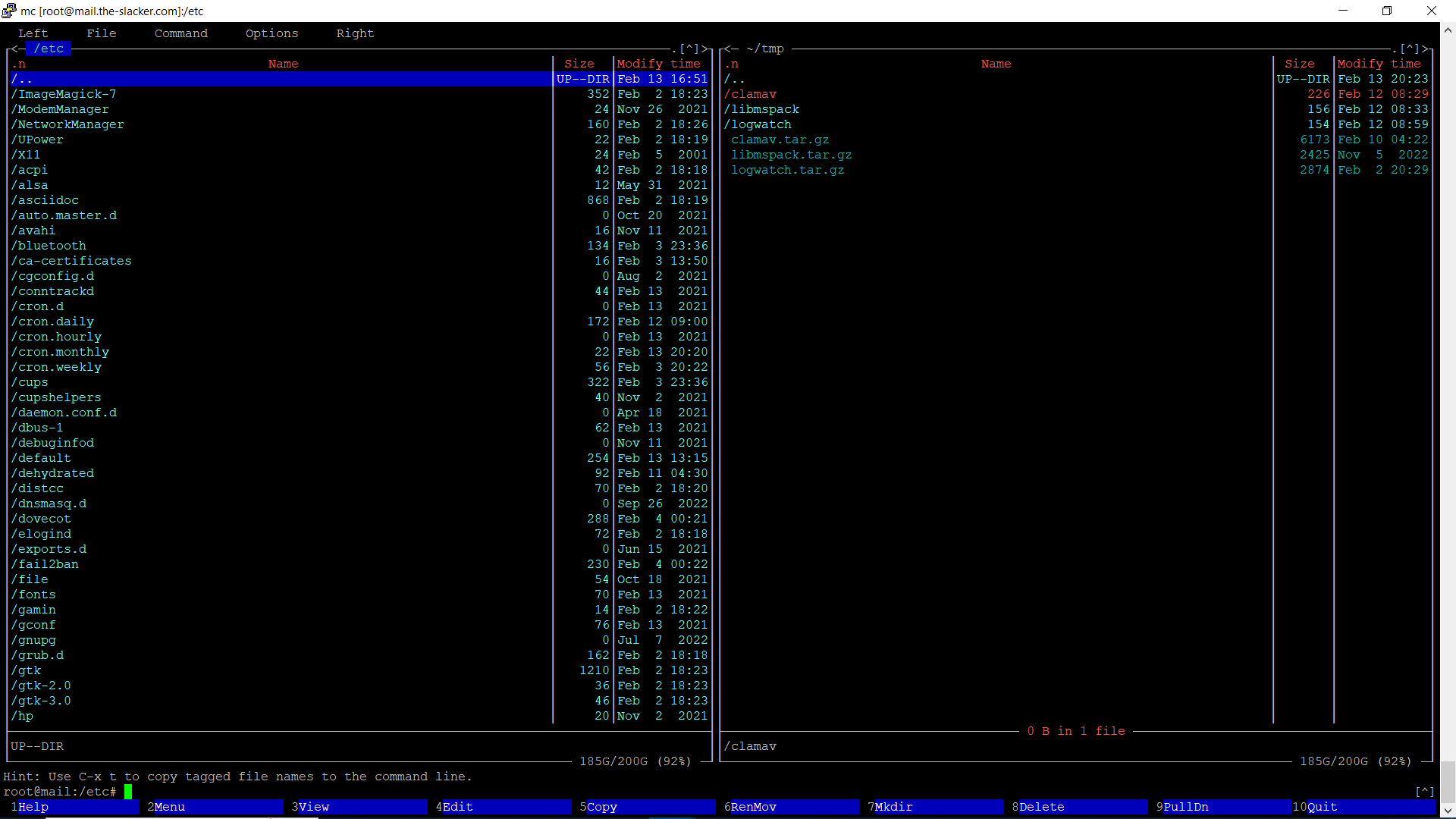Toggle sort order indicator in right panel
The height and width of the screenshot is (819, 1456).
click(731, 64)
